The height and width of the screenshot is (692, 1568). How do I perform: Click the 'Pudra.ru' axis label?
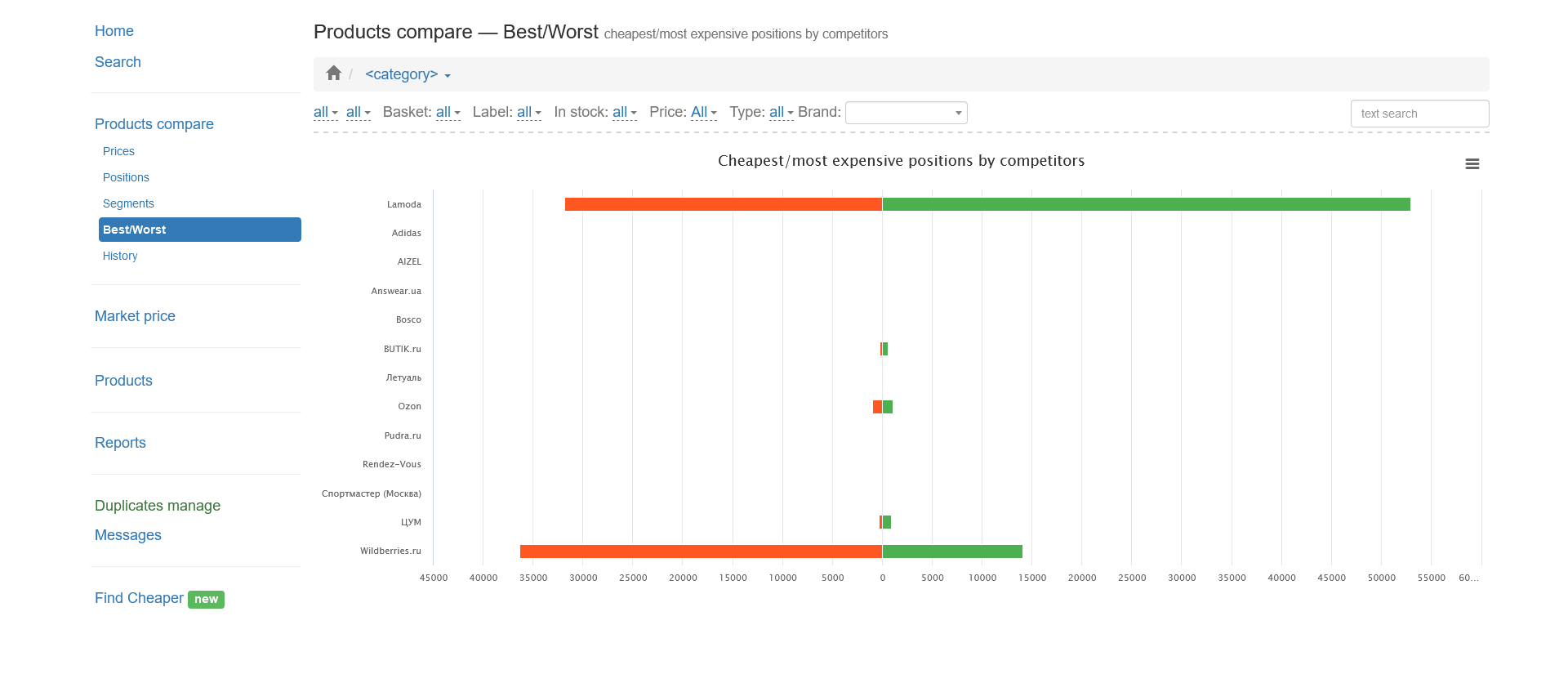point(403,435)
